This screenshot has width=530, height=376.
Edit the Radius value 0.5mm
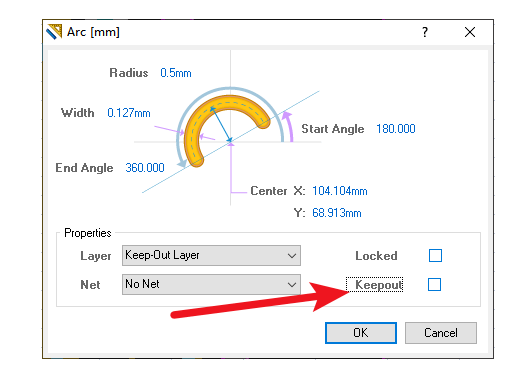pyautogui.click(x=176, y=73)
